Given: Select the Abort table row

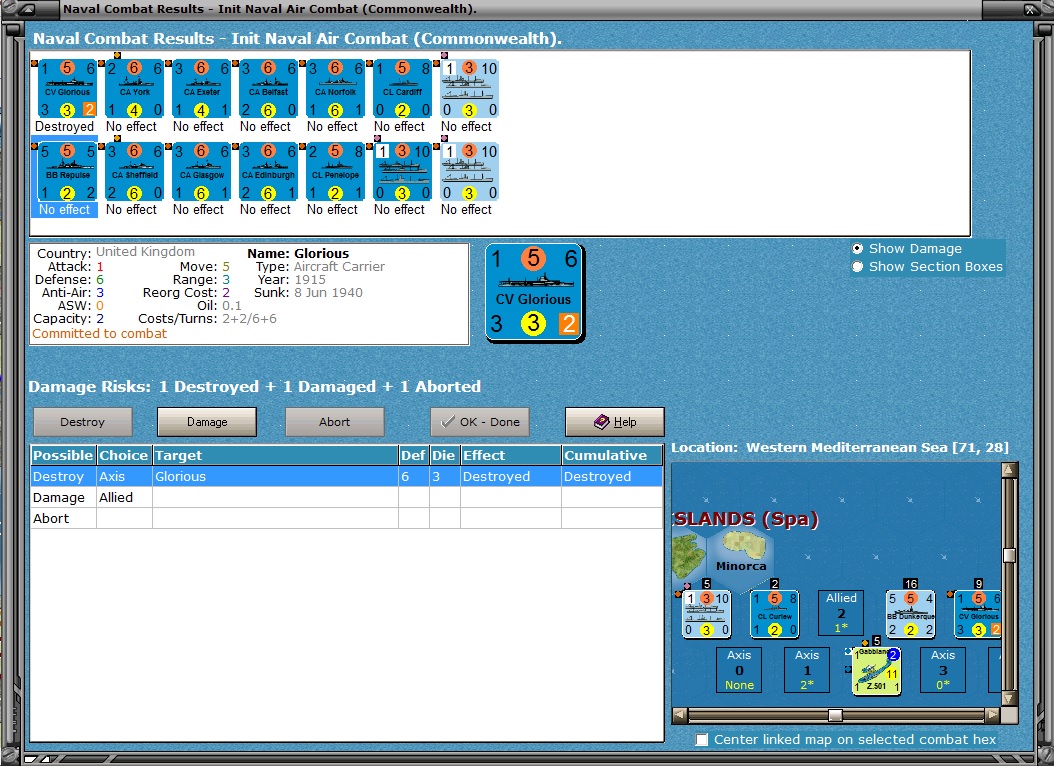Looking at the screenshot, I should click(x=347, y=518).
